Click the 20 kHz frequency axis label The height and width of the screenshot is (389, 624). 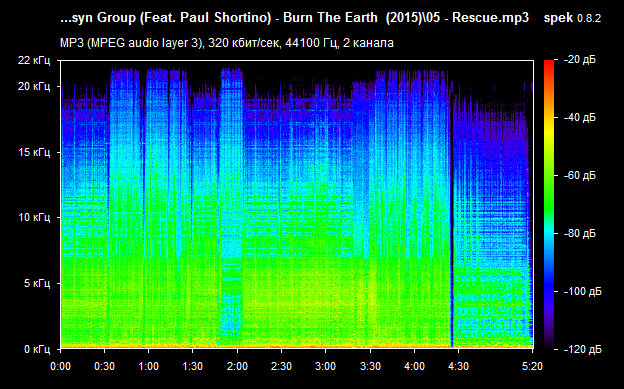pyautogui.click(x=34, y=86)
